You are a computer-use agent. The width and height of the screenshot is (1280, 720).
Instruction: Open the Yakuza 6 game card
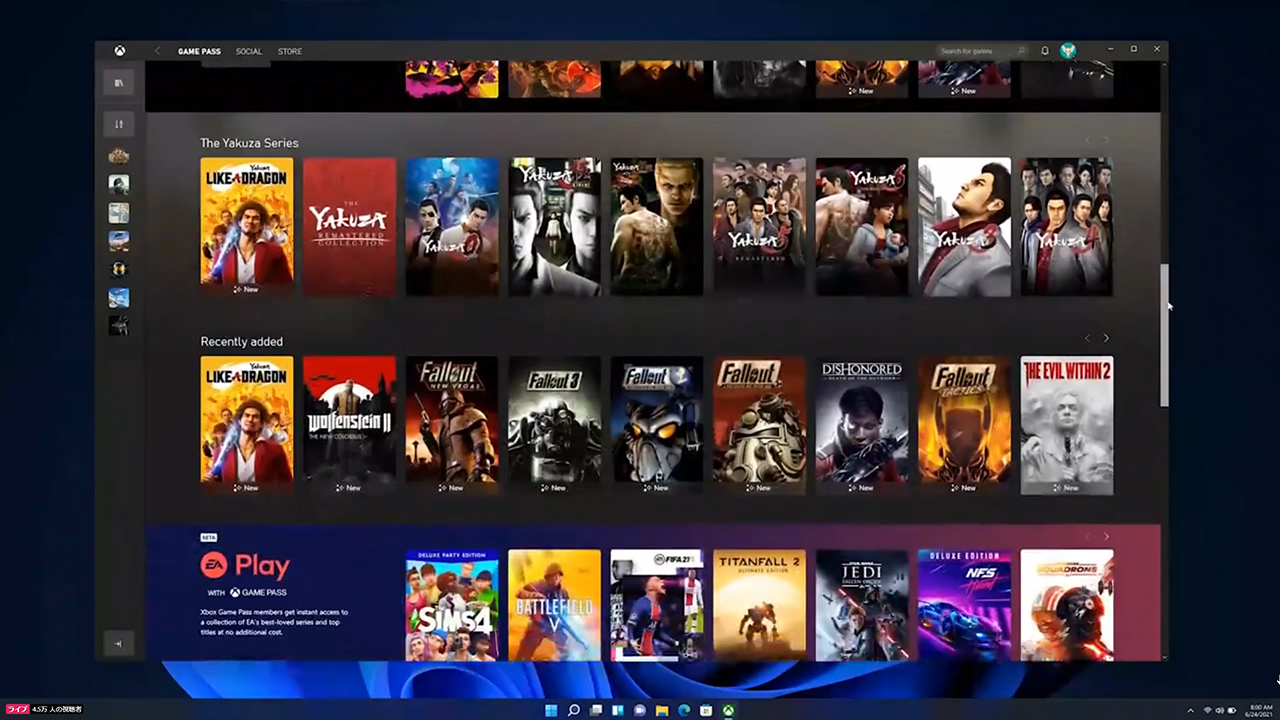(862, 226)
